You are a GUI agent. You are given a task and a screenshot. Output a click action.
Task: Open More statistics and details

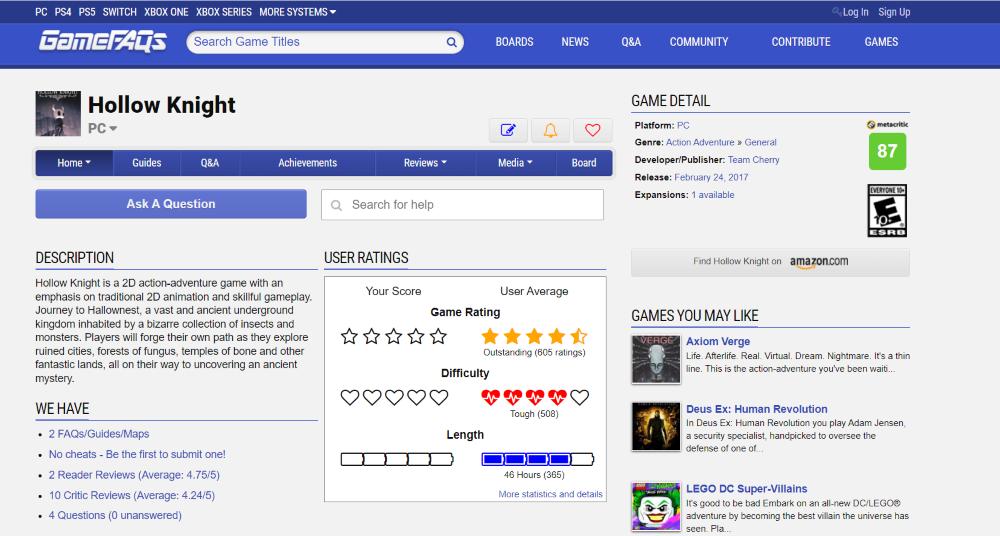(550, 494)
